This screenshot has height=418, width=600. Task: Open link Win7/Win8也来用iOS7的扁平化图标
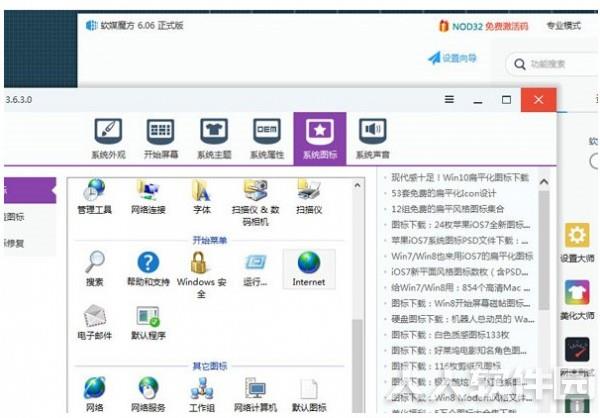462,256
